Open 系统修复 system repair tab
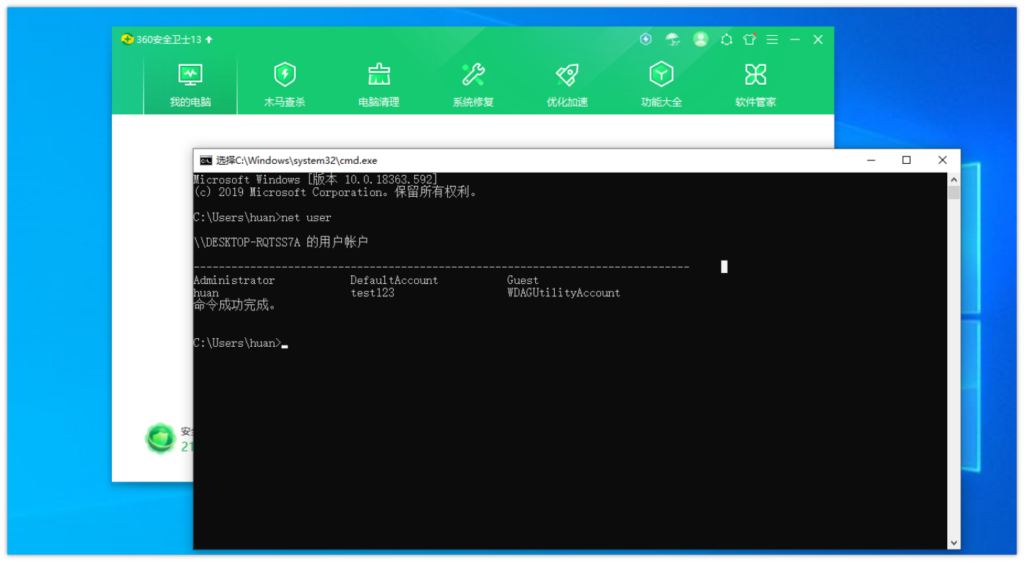This screenshot has height=562, width=1024. tap(473, 86)
